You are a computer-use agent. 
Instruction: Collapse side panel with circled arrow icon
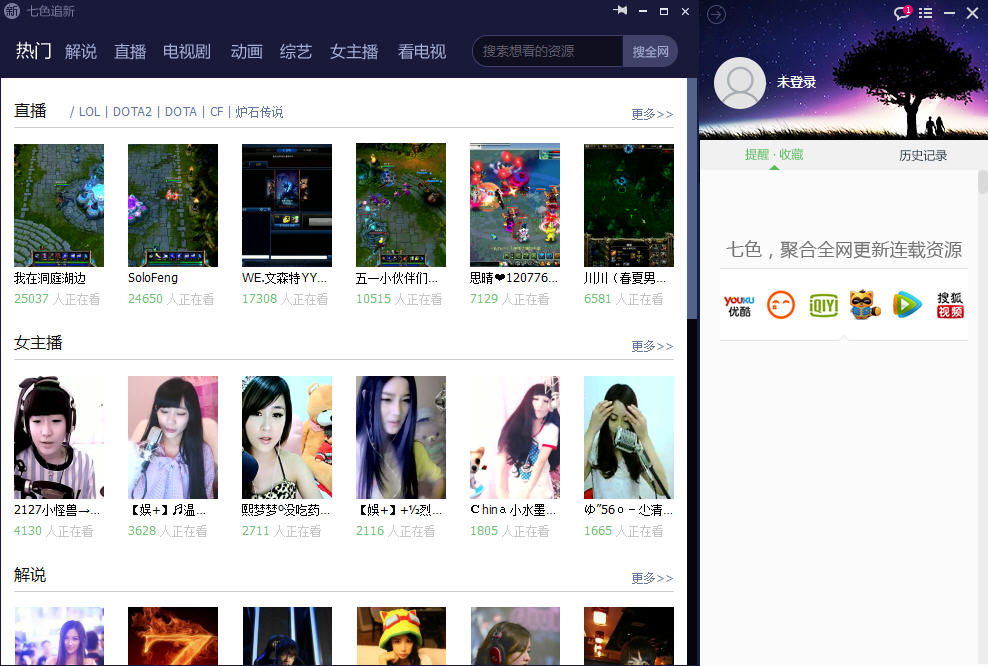[716, 14]
